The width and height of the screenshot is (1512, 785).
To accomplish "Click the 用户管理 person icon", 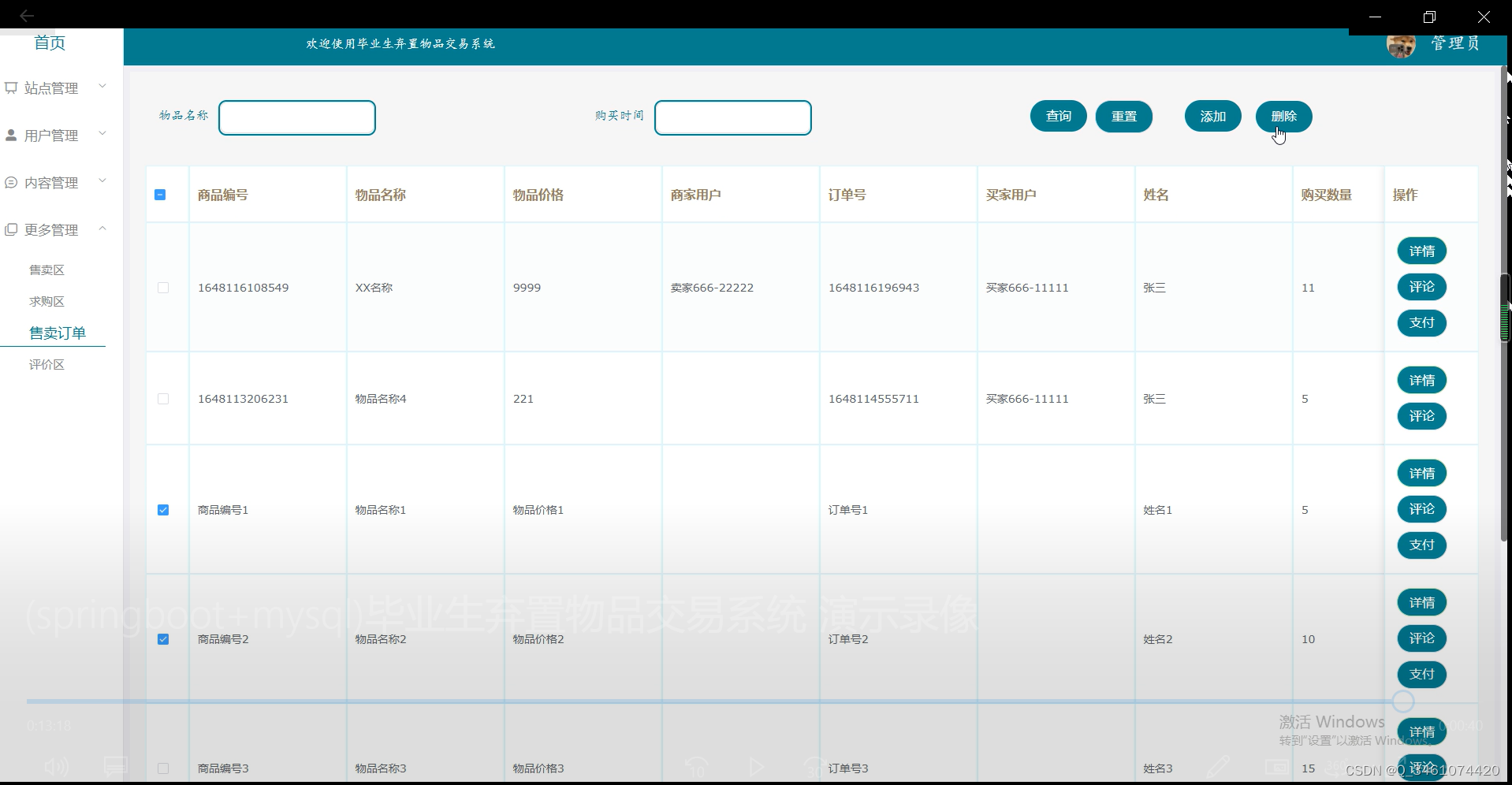I will pyautogui.click(x=11, y=135).
